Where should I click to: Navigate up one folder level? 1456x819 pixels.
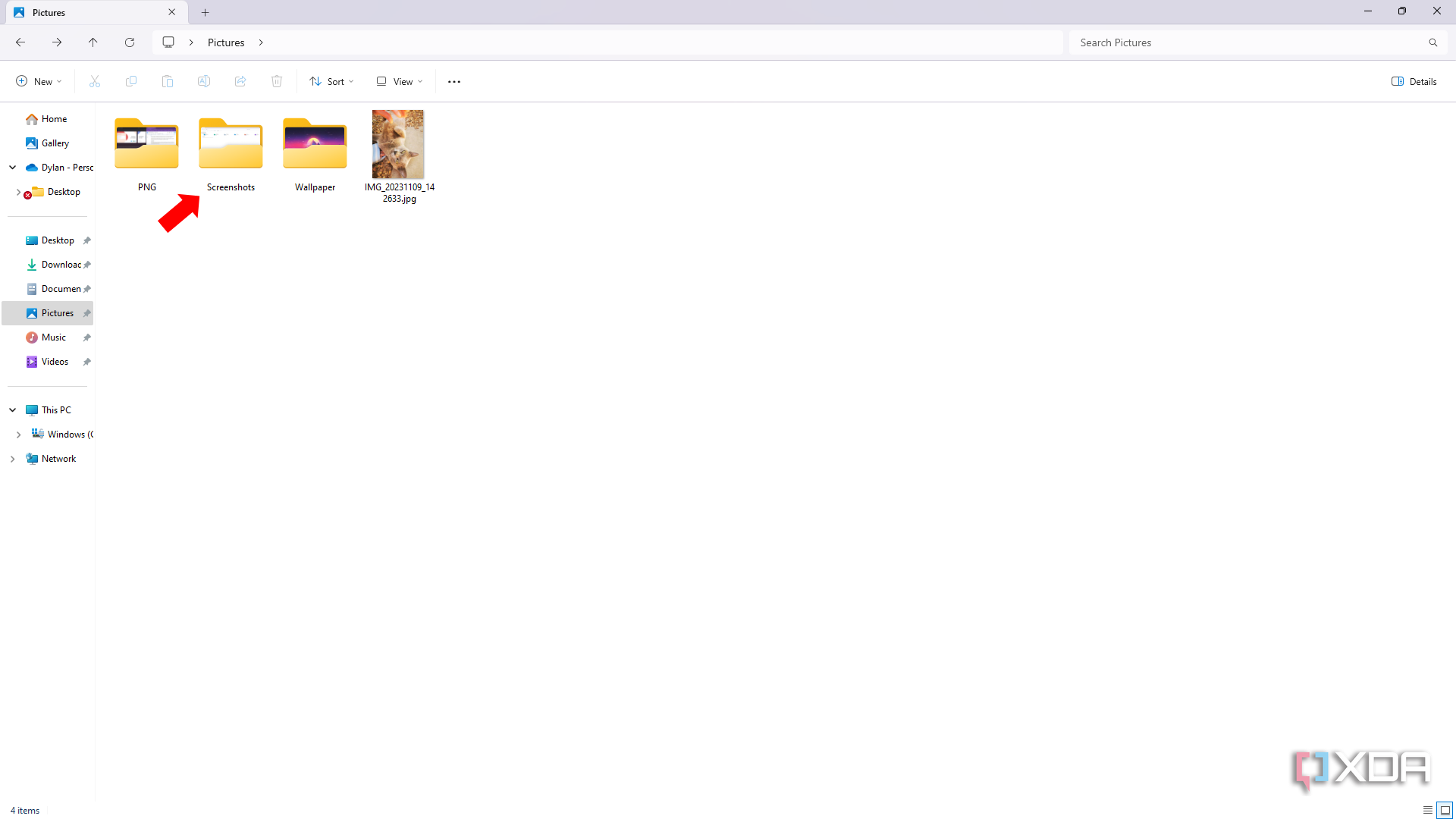93,42
